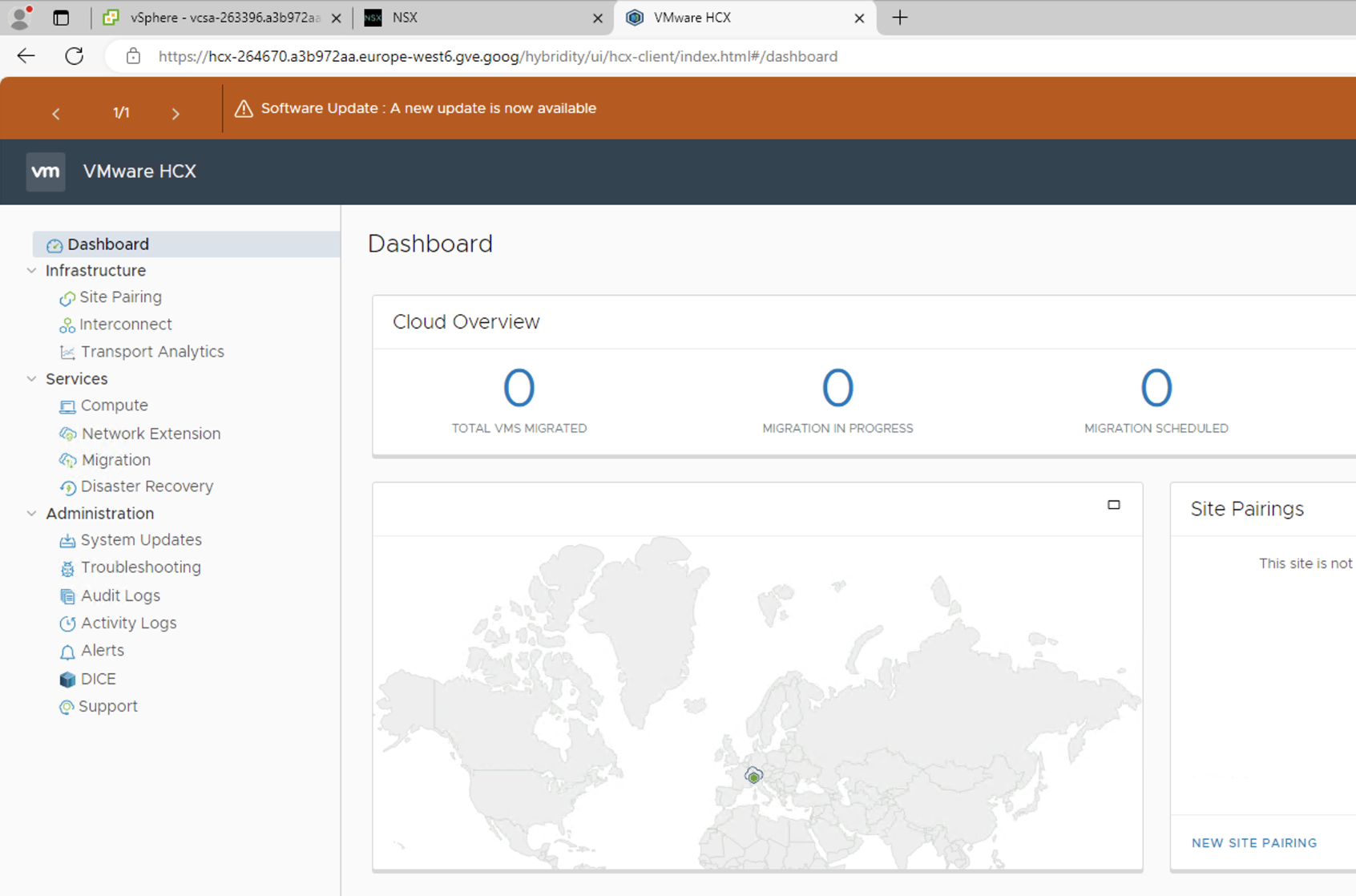
Task: Click the Migration Scheduled count
Action: tap(1156, 388)
